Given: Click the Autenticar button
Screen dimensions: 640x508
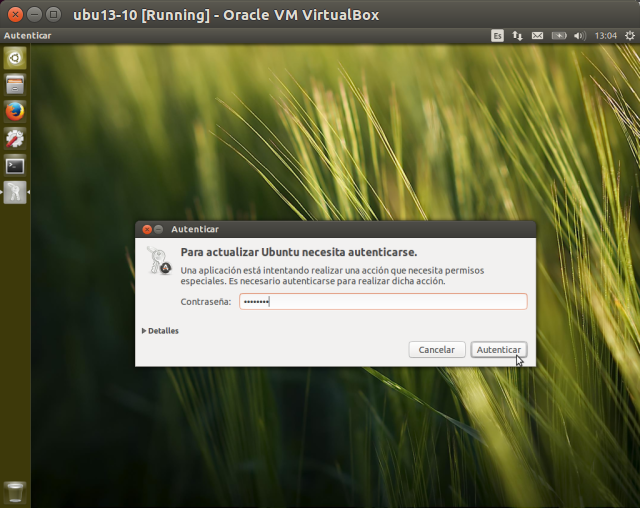Looking at the screenshot, I should tap(499, 350).
